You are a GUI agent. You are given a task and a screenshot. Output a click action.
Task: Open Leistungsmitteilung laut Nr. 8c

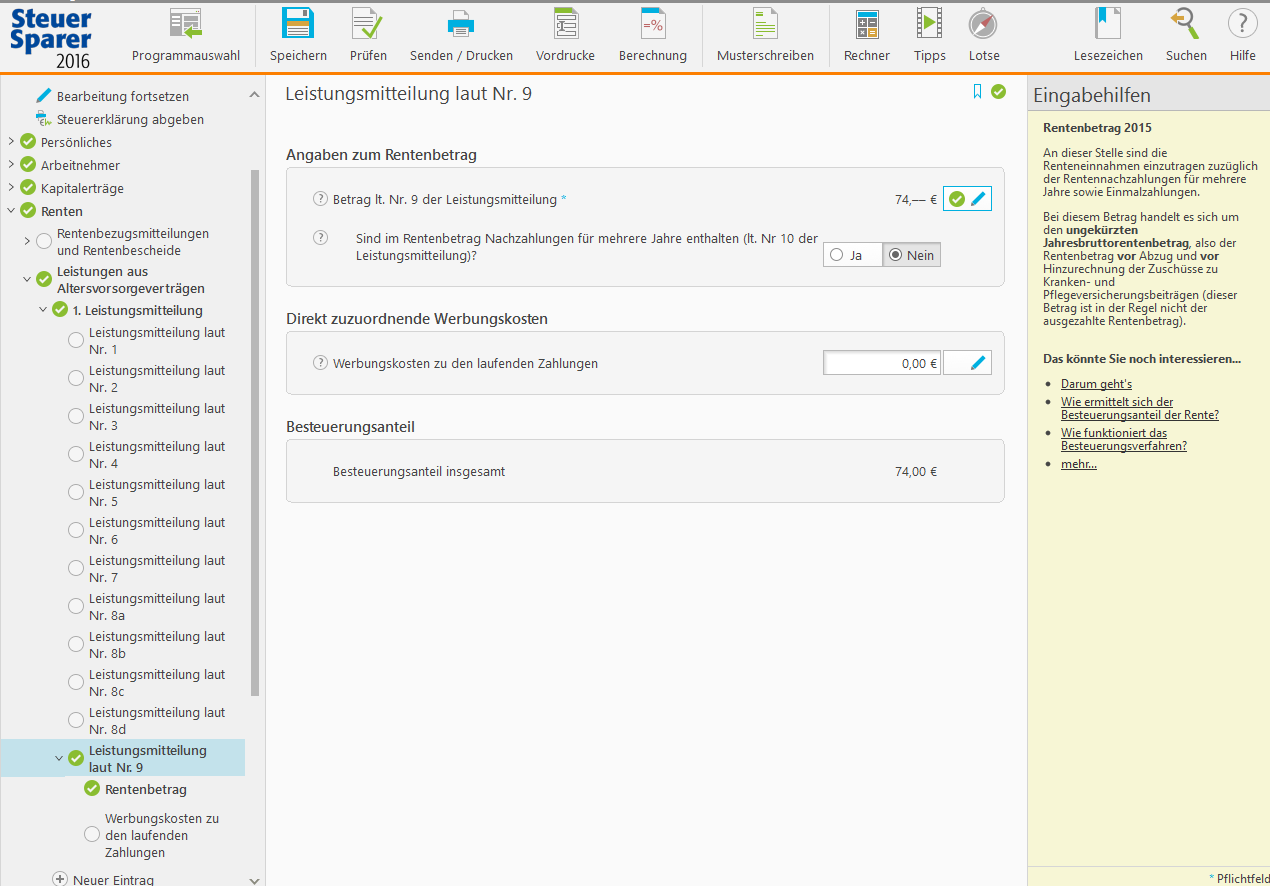point(157,683)
